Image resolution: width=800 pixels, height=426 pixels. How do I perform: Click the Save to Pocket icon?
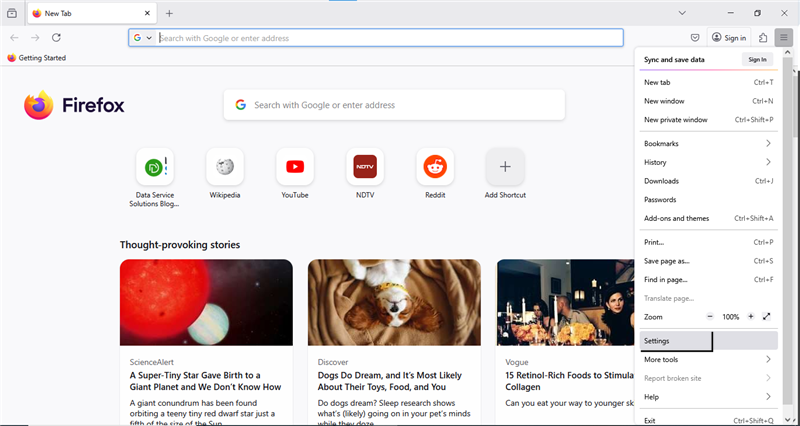[x=695, y=38]
